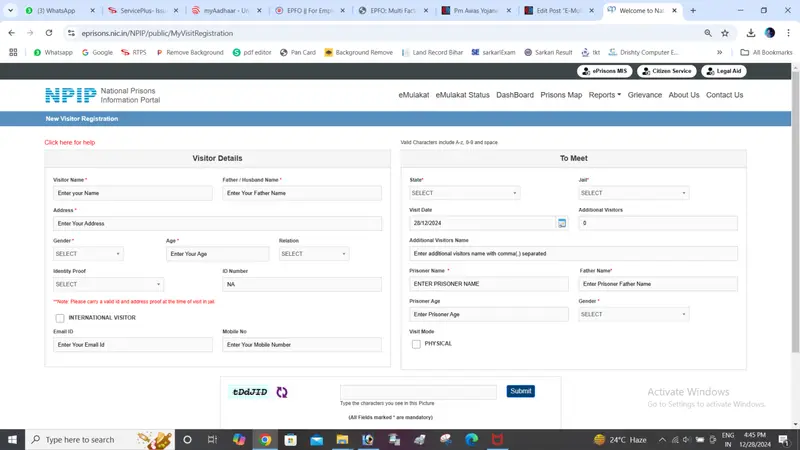Open eMulakat menu item
Screen dimensions: 800x450
pos(414,95)
